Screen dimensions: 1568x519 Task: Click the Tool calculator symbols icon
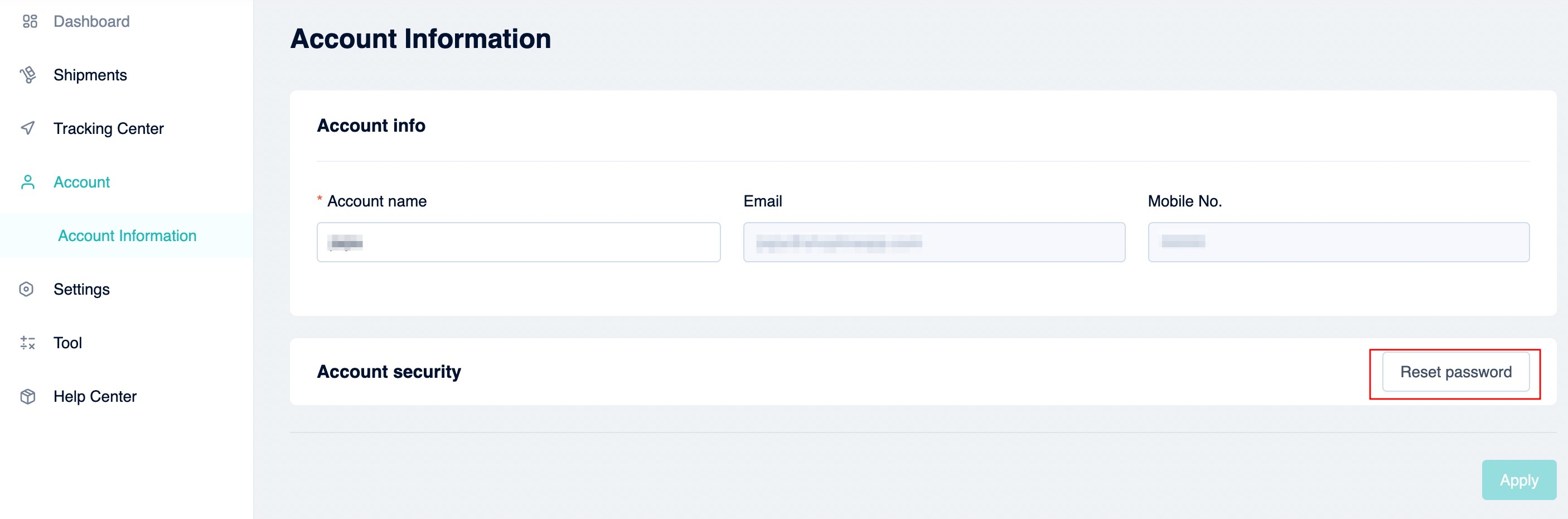[x=28, y=343]
